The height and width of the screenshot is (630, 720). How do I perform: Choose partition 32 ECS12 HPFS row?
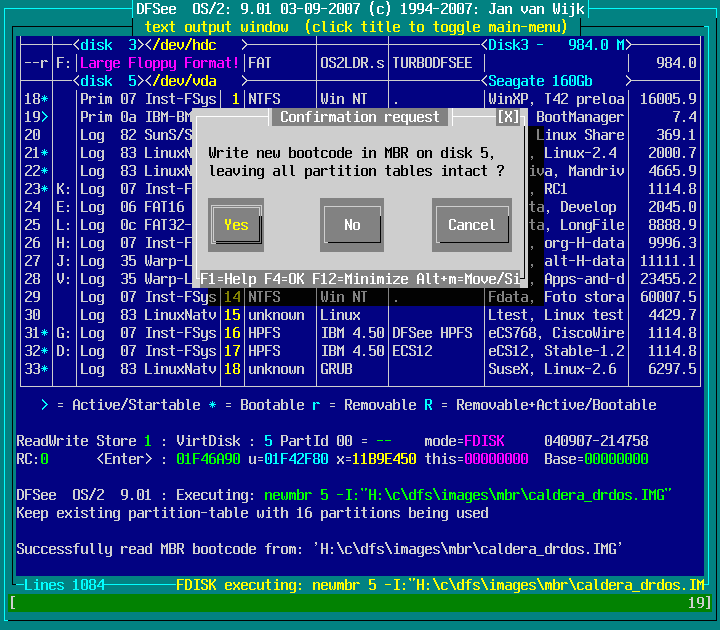pyautogui.click(x=360, y=351)
